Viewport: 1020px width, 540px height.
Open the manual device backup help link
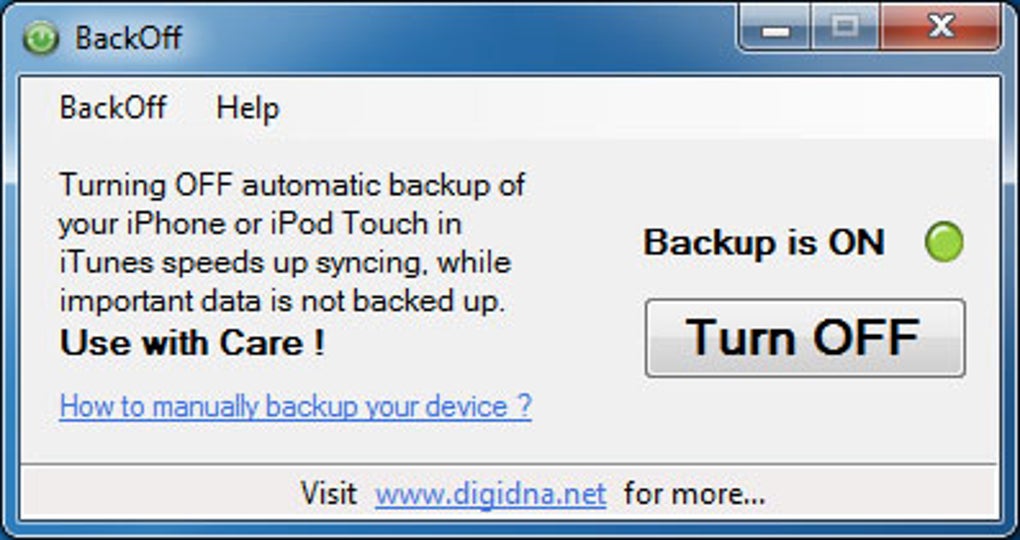click(x=295, y=407)
